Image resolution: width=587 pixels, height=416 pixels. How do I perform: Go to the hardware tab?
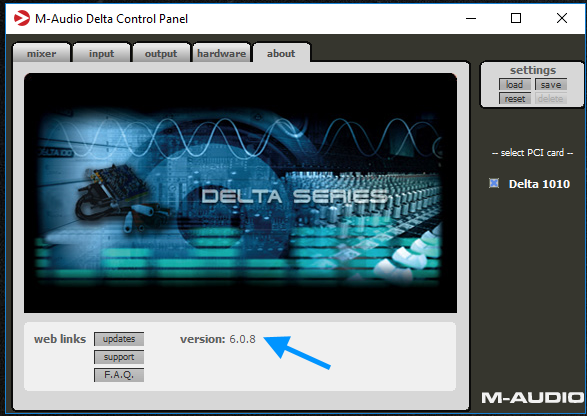[221, 53]
